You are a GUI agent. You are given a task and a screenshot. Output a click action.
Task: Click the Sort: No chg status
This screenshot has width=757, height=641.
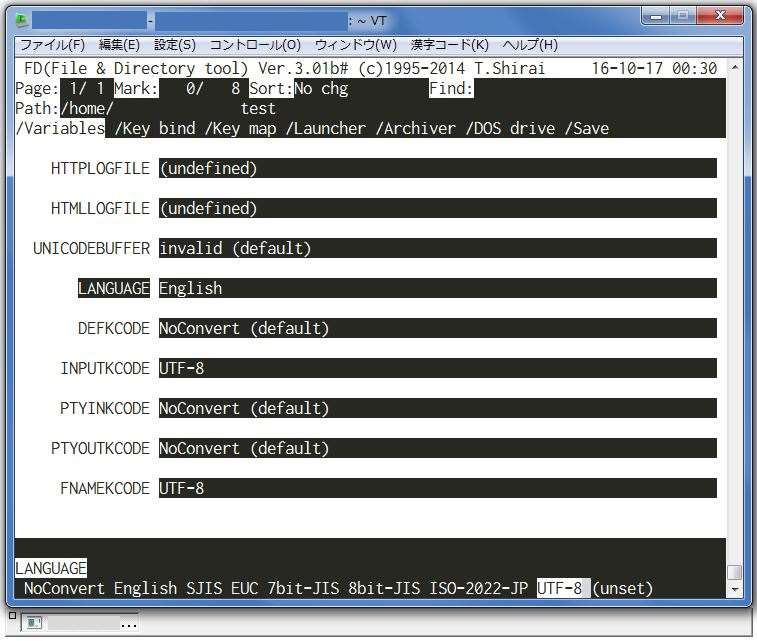click(298, 88)
